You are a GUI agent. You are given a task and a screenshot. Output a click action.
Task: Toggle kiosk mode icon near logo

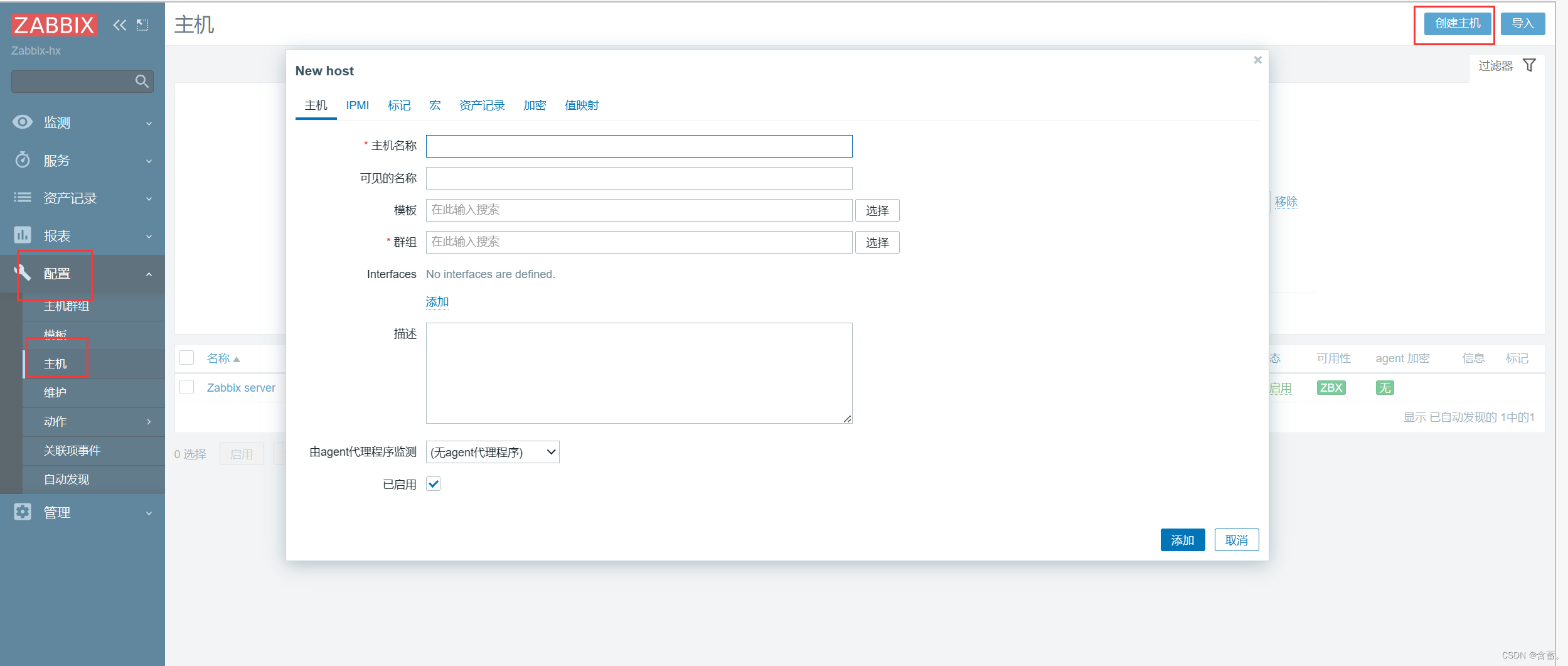coord(142,25)
